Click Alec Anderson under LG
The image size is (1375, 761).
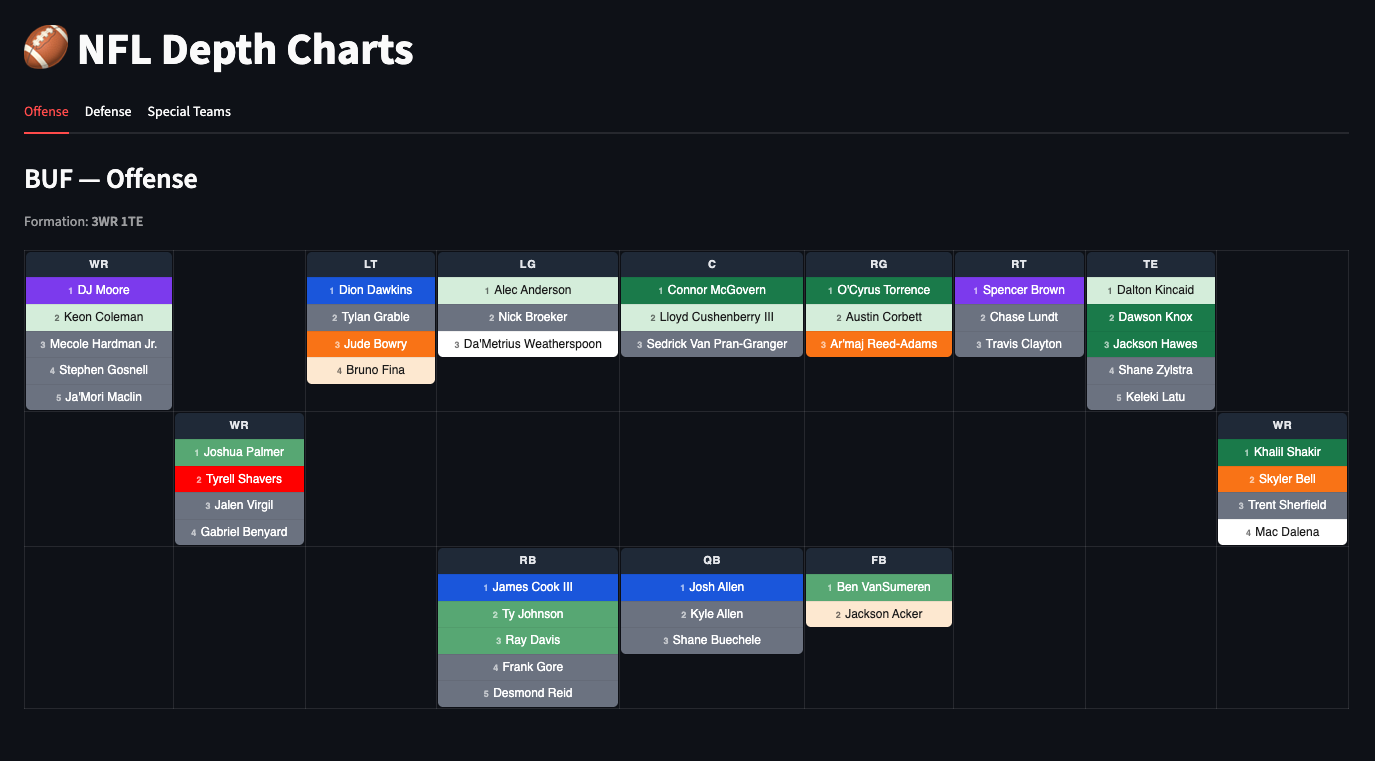coord(528,291)
